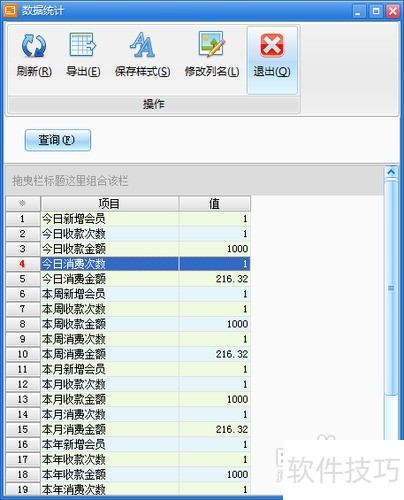Select row 本周收款金额
This screenshot has width=404, height=500.
pyautogui.click(x=128, y=324)
